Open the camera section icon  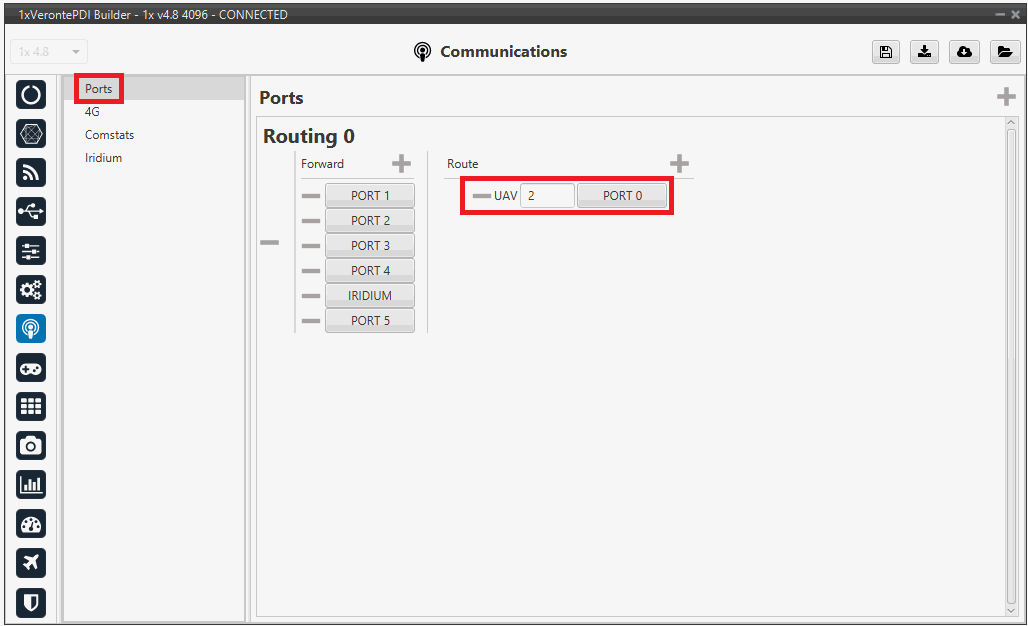(31, 446)
